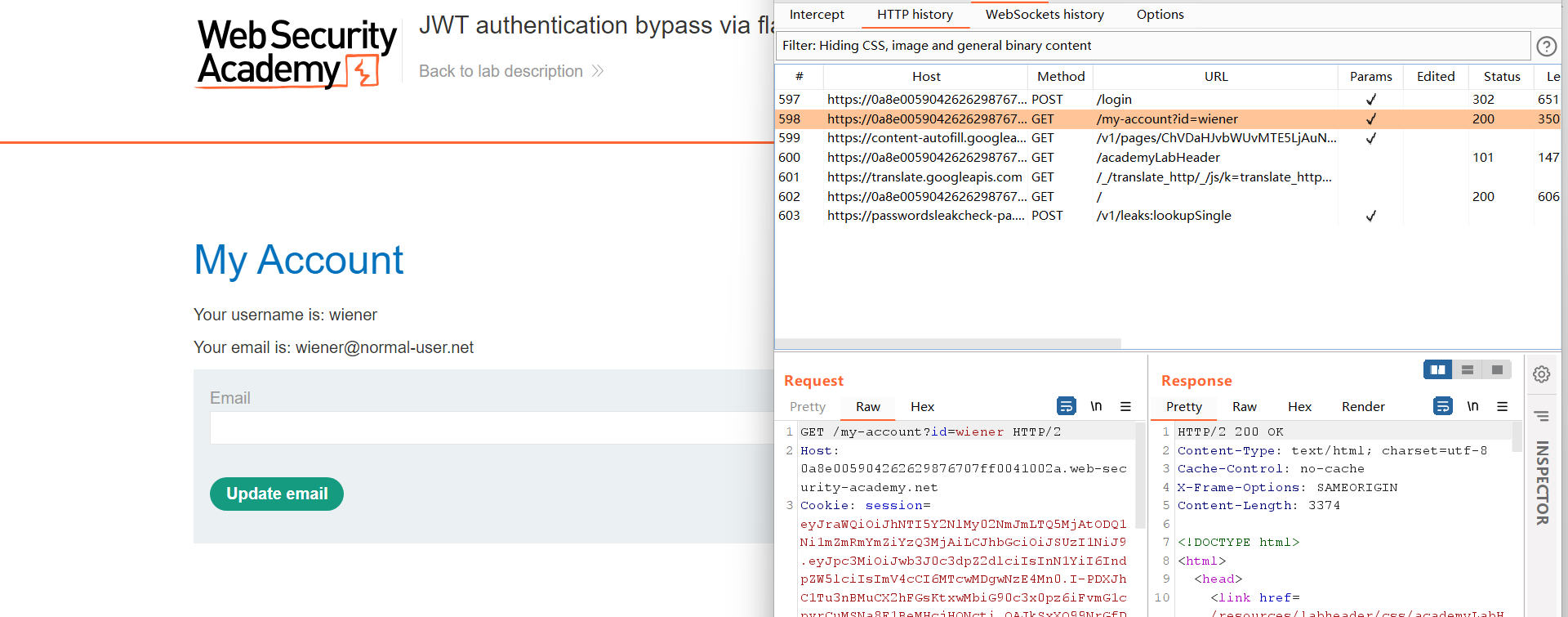This screenshot has height=617, width=1568.
Task: Expand the INSPECTOR side panel
Action: (x=1542, y=483)
